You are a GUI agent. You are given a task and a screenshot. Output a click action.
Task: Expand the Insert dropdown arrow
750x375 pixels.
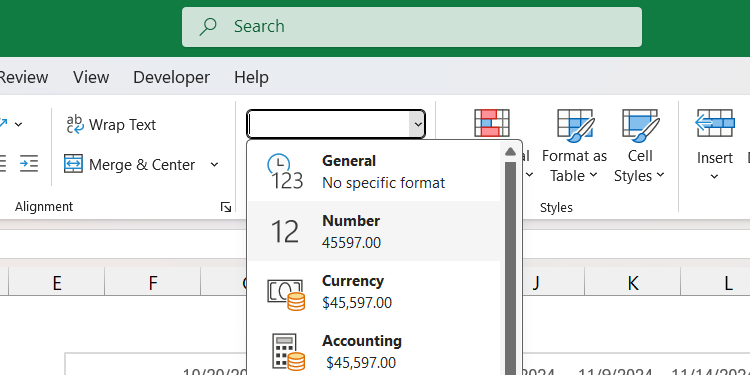[714, 176]
